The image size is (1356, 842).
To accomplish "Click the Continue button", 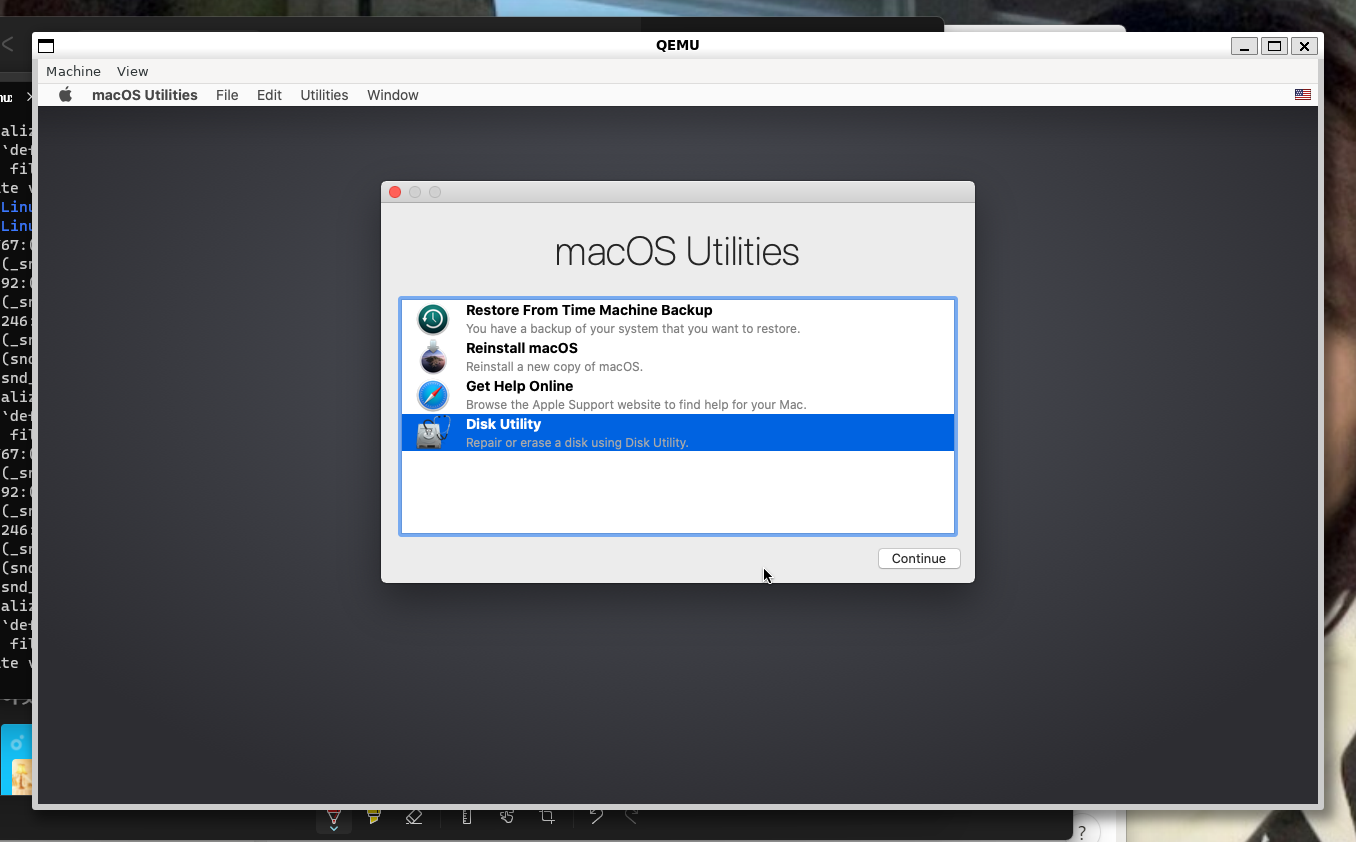I will point(919,559).
